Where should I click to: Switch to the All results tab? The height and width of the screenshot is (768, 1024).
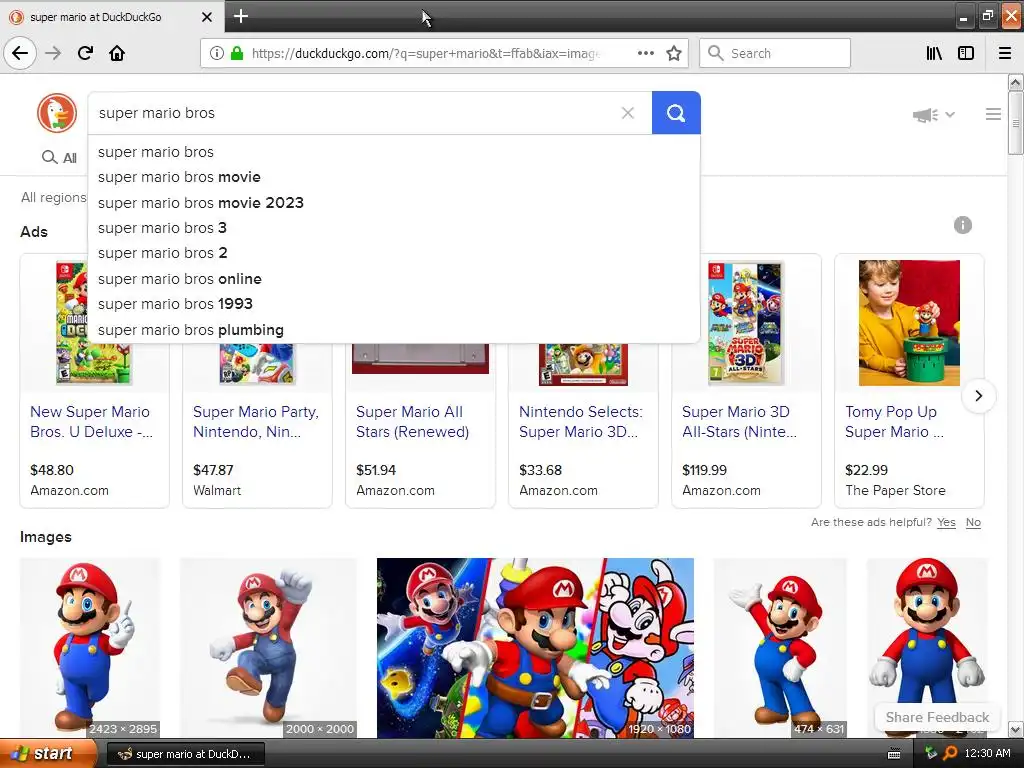click(59, 157)
